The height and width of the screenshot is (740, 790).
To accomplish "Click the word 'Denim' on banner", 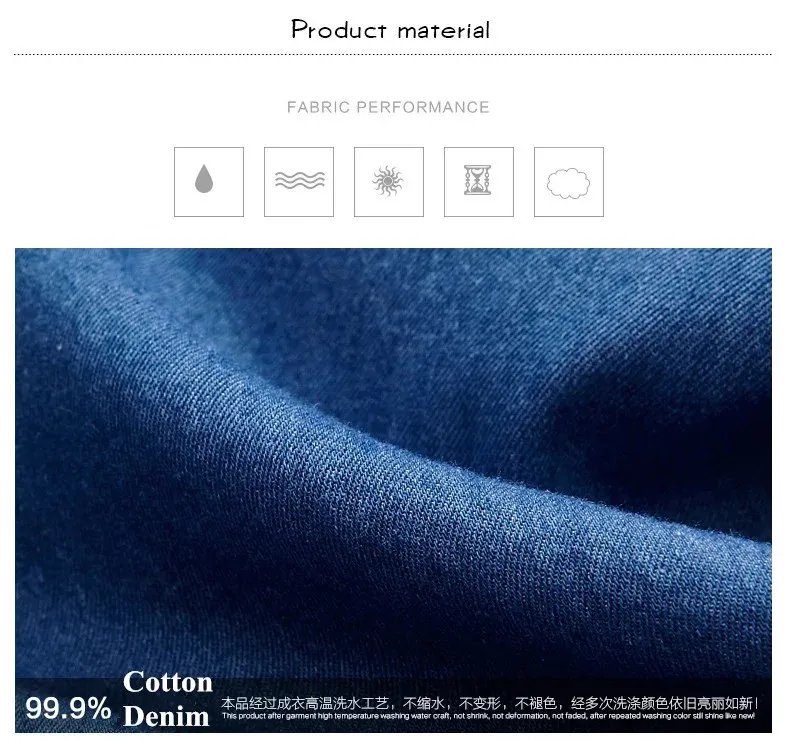I will (x=166, y=716).
